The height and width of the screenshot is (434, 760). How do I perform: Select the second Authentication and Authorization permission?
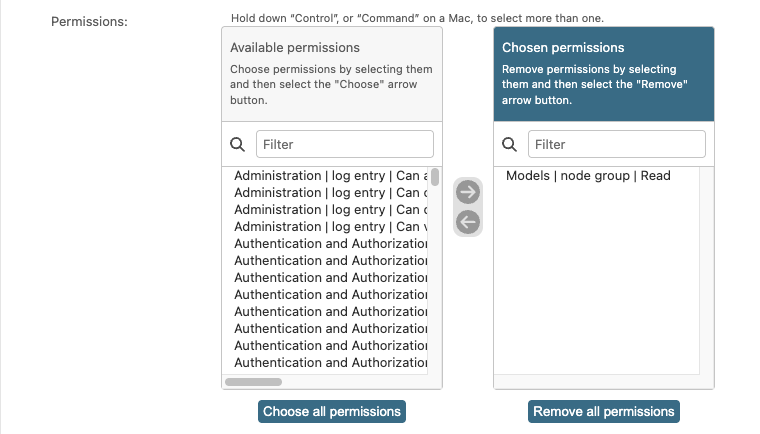(x=330, y=261)
